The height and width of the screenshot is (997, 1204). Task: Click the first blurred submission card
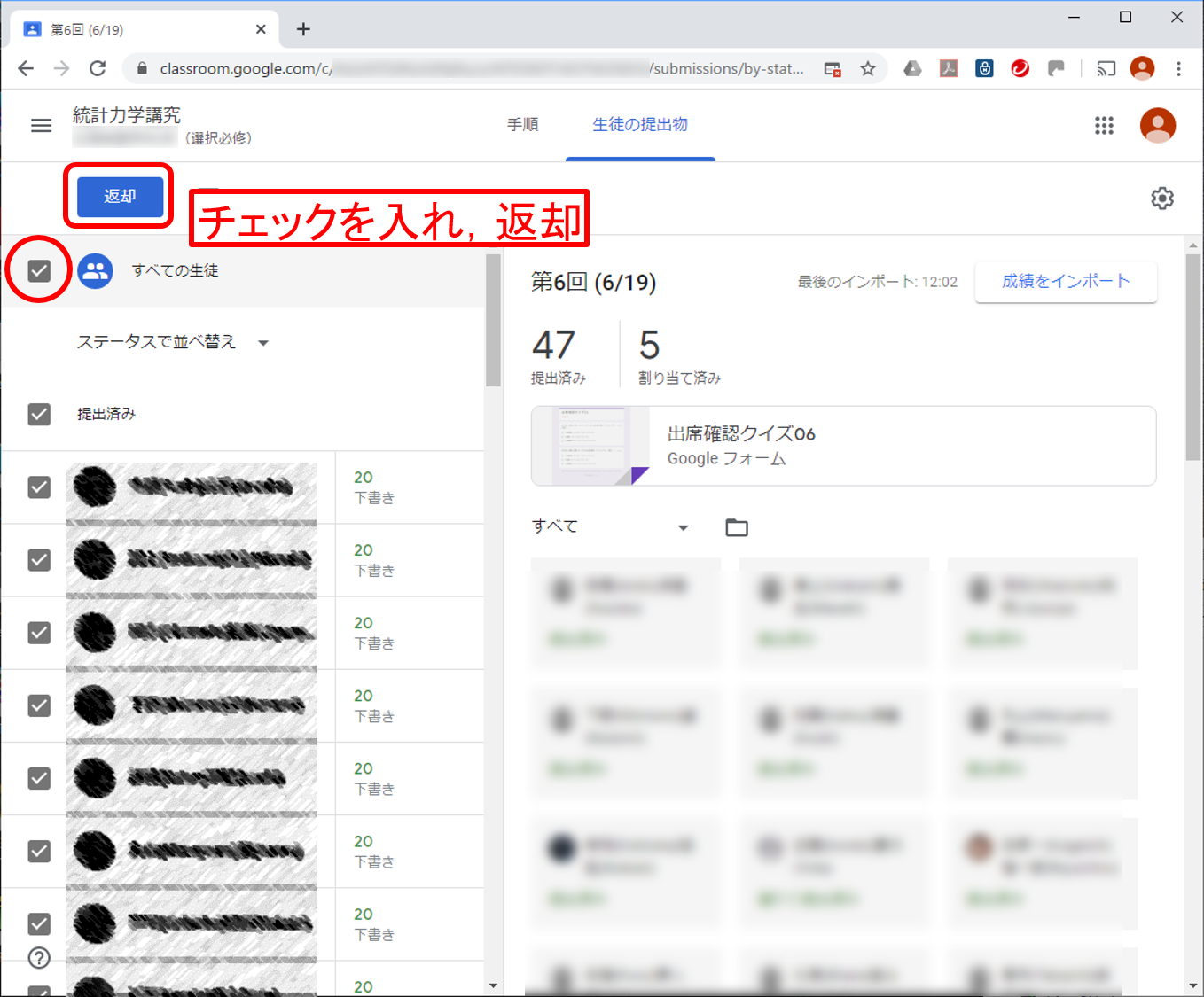pyautogui.click(x=626, y=613)
